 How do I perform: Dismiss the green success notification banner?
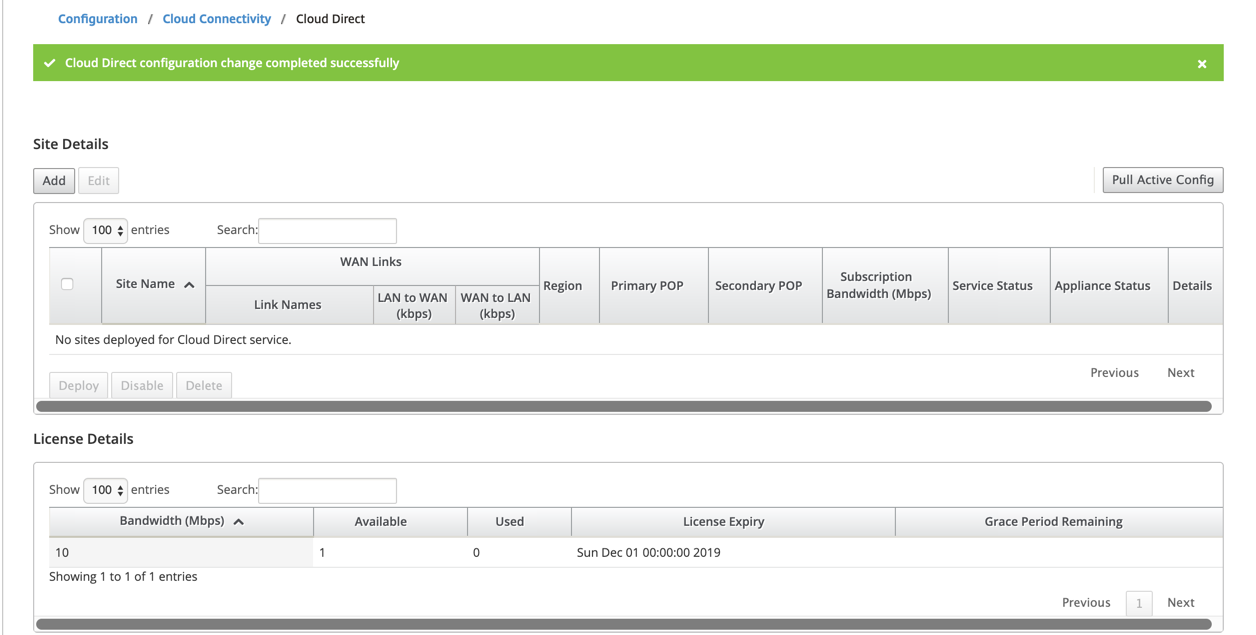(x=1202, y=64)
